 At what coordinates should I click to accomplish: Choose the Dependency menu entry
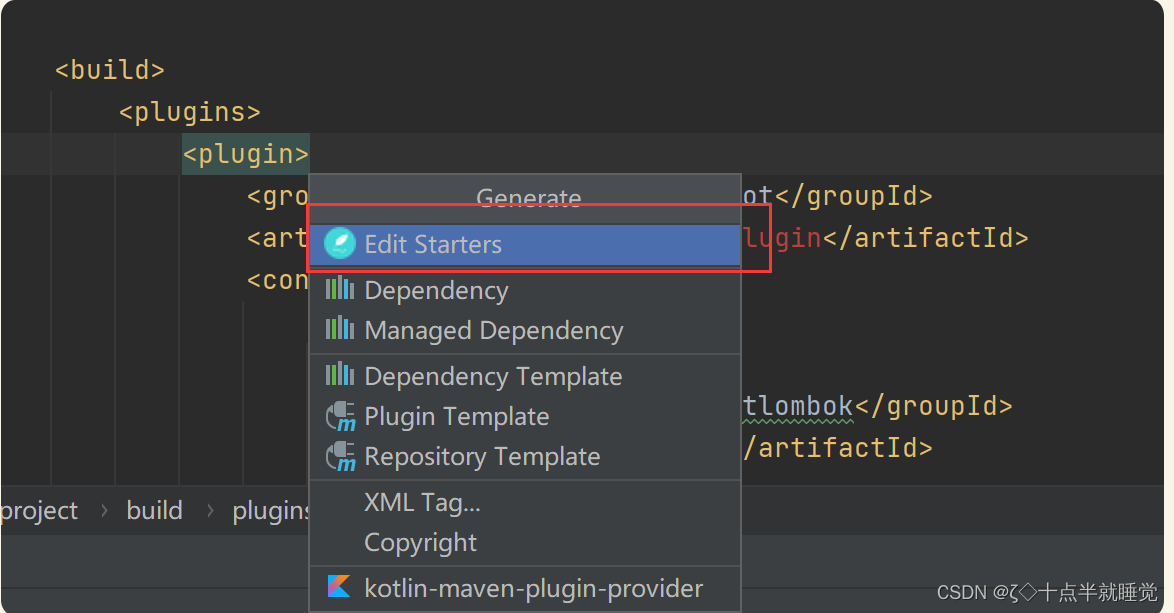pyautogui.click(x=525, y=290)
